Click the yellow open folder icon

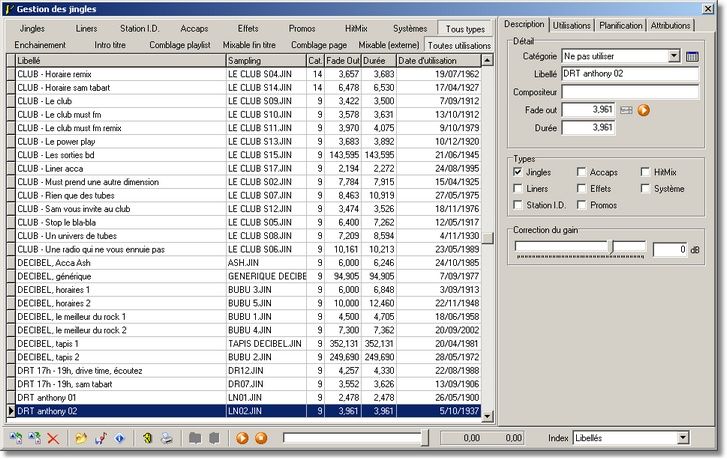click(81, 438)
